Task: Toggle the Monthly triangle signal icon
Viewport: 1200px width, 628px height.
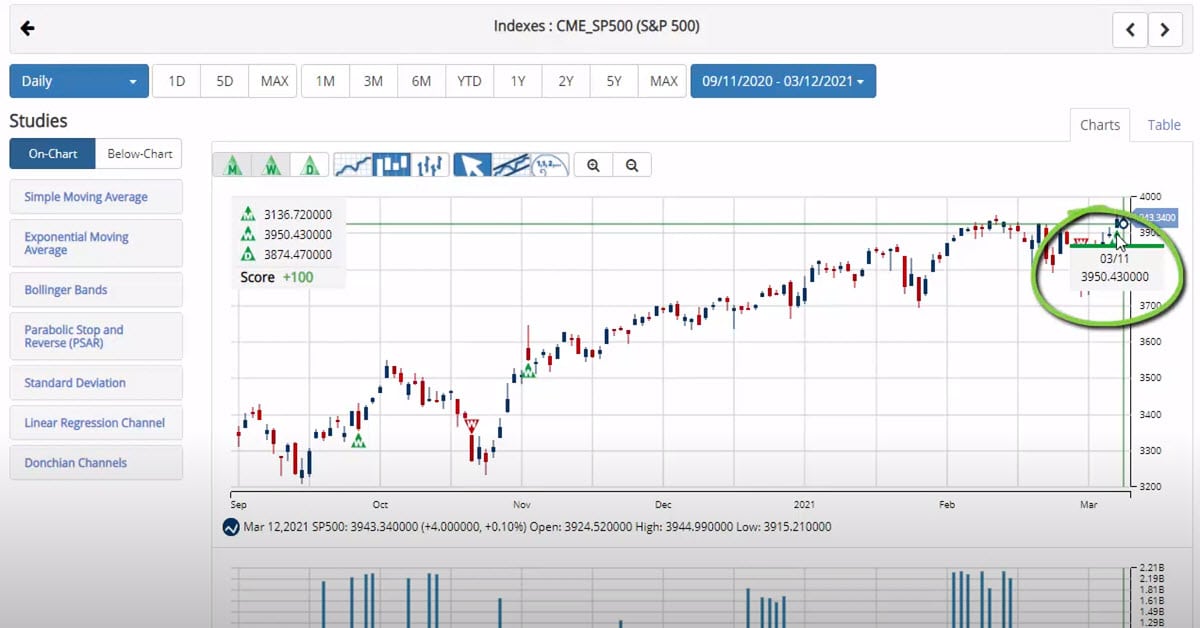Action: coord(233,165)
